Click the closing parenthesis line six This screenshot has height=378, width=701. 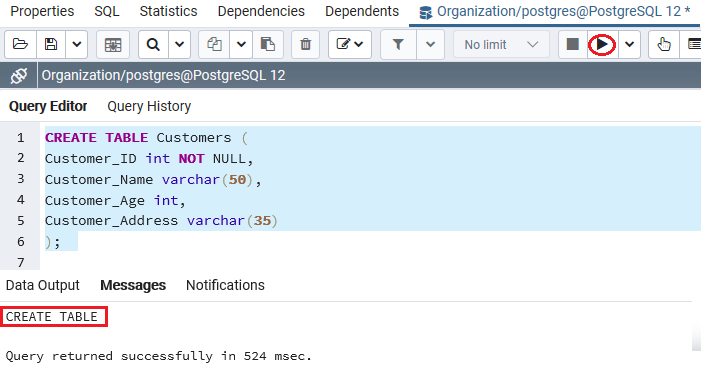(x=53, y=242)
